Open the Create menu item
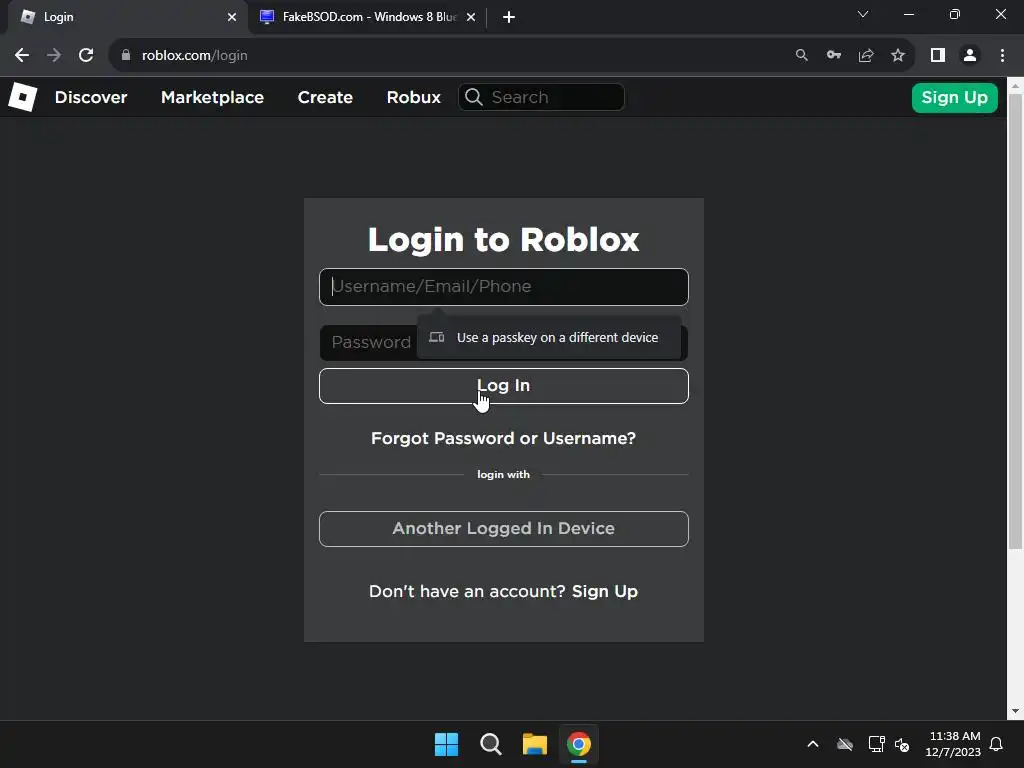 coord(325,97)
